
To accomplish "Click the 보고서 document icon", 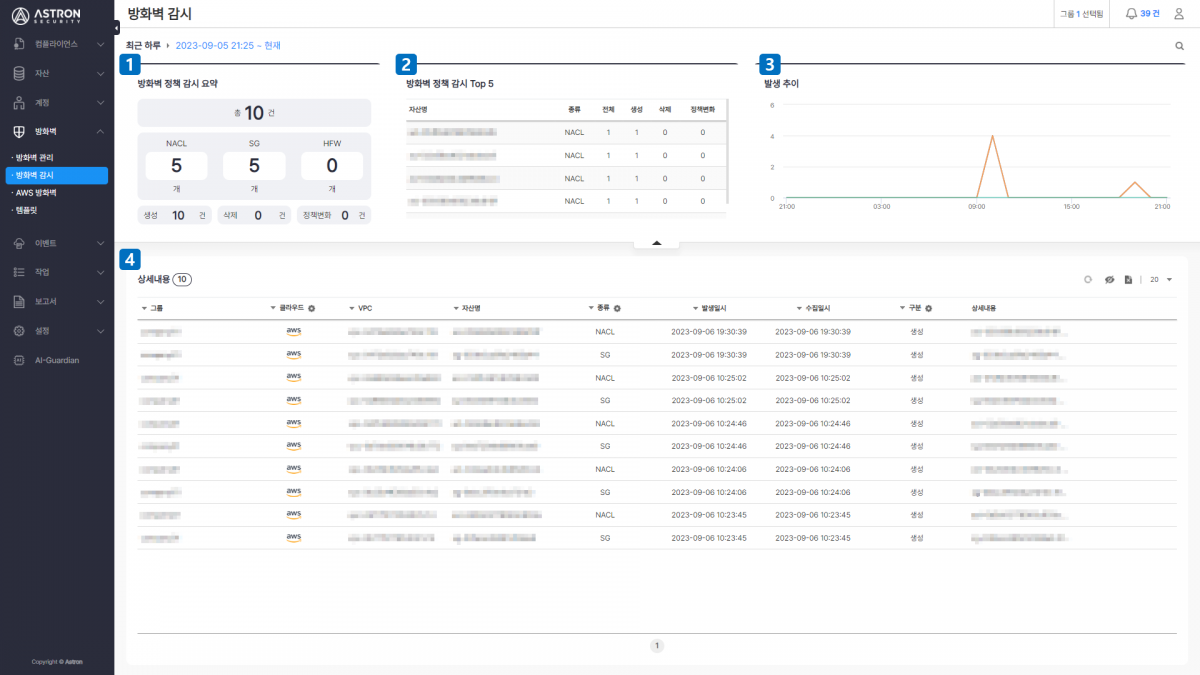I will click(x=19, y=301).
